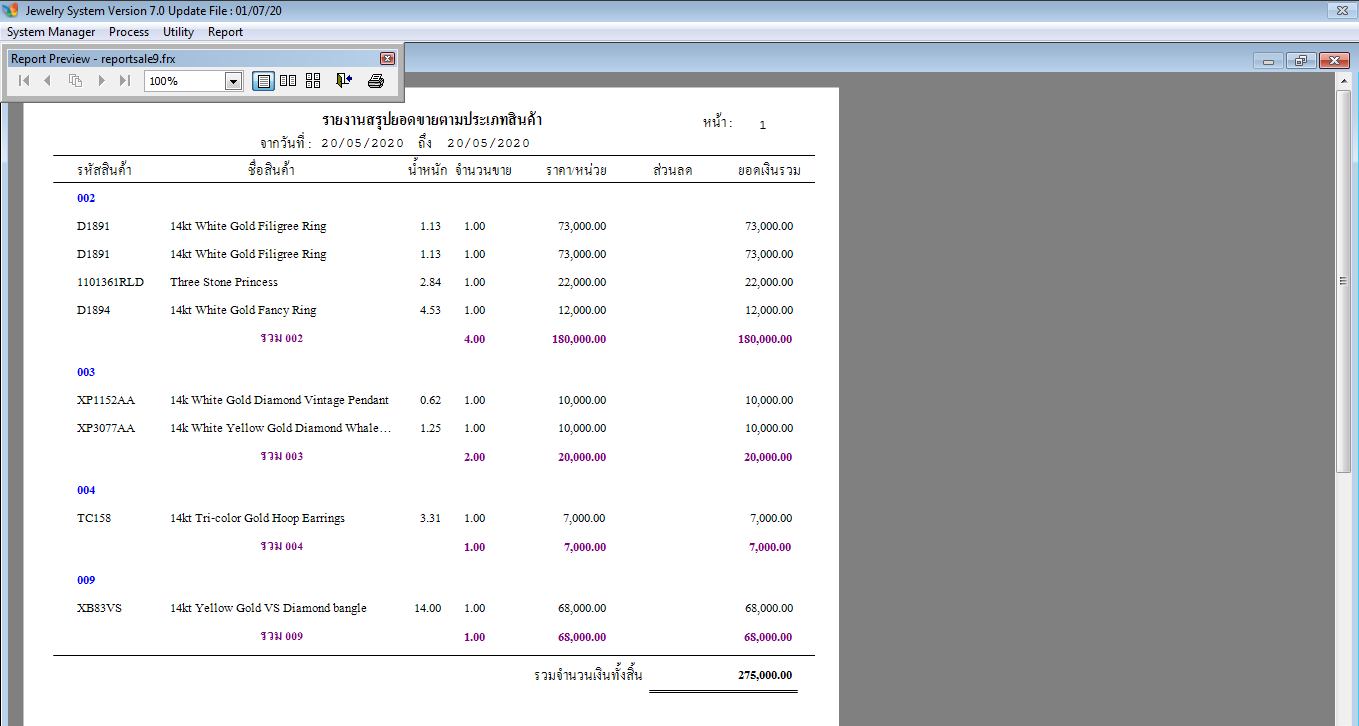The height and width of the screenshot is (726, 1359).
Task: Close the inner report window
Action: coord(1335,61)
